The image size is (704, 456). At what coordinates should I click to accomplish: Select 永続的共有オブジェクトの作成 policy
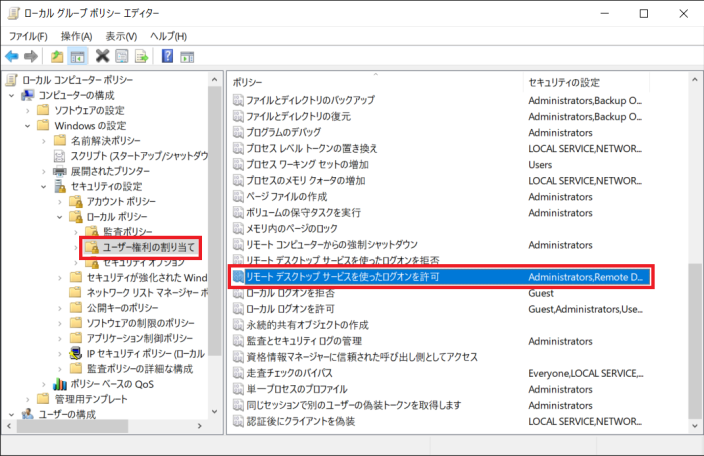tap(307, 324)
